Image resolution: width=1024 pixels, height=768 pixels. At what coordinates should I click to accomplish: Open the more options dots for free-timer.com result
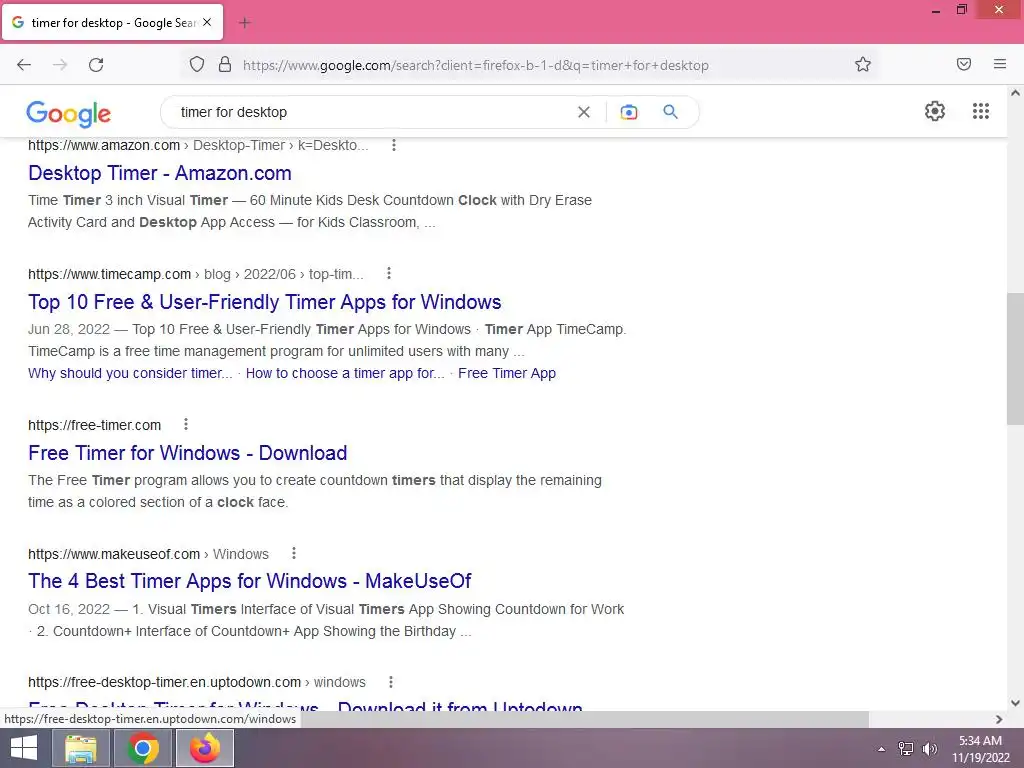pyautogui.click(x=185, y=424)
